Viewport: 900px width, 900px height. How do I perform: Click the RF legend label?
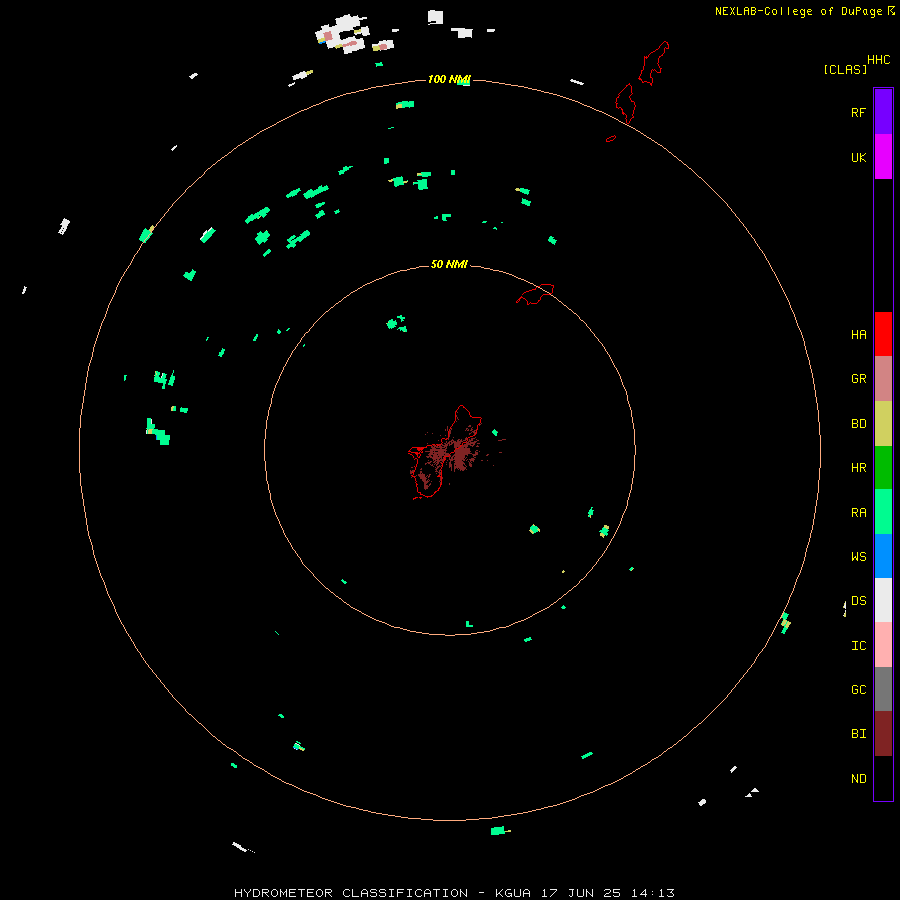[x=858, y=113]
